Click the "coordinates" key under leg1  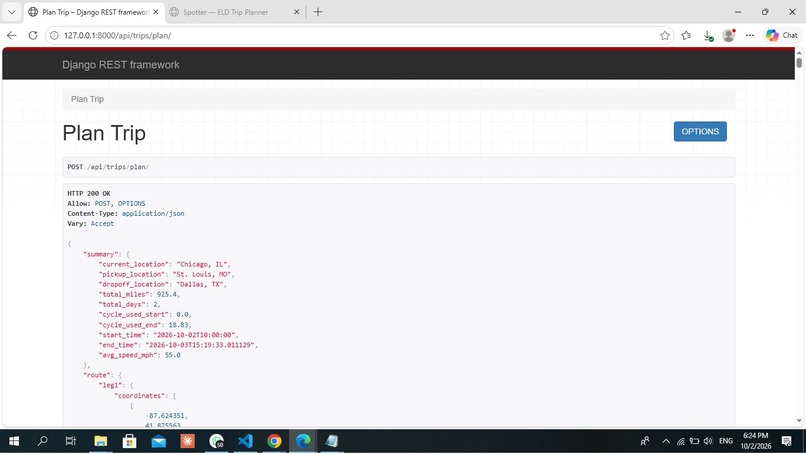140,396
